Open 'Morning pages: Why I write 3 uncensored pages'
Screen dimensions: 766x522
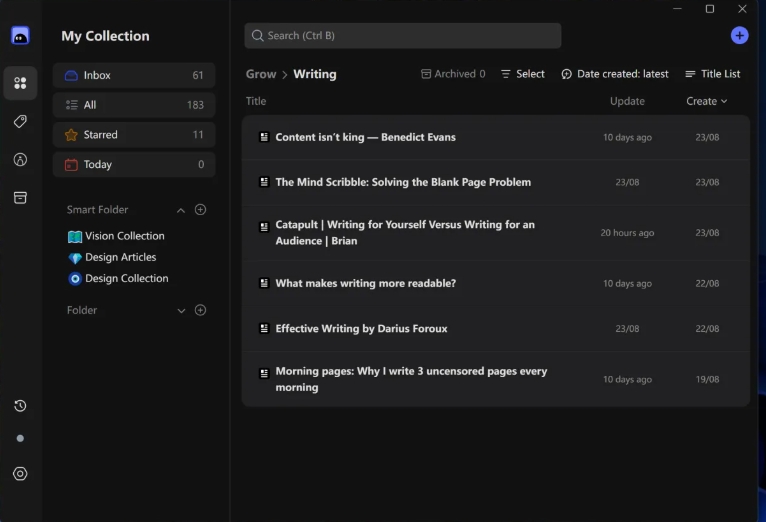(496, 379)
